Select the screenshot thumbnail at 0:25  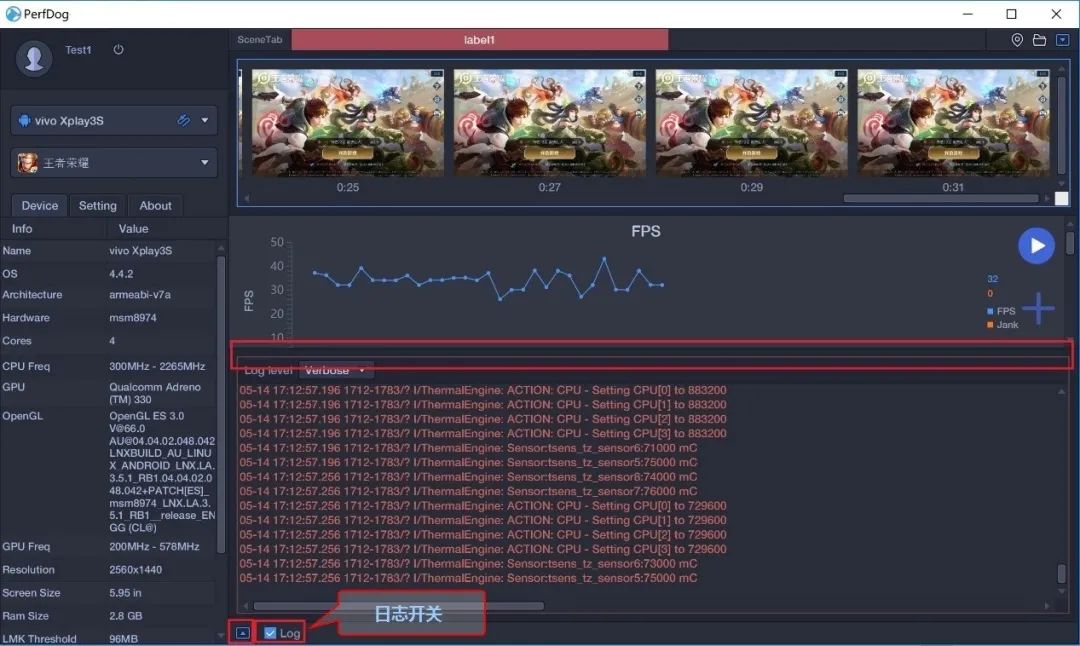point(348,123)
